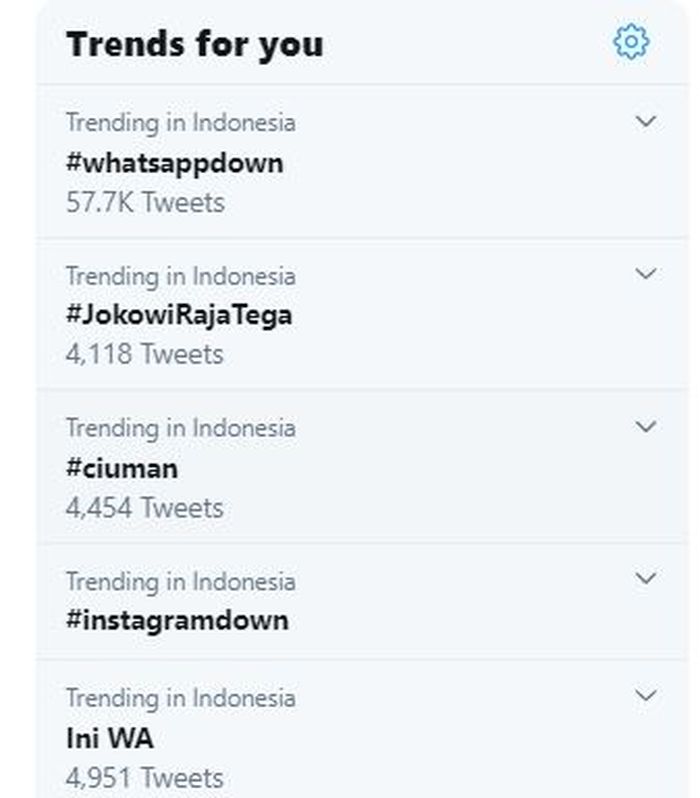Click Trending in Indonesia label above #instagramdown

click(x=181, y=581)
